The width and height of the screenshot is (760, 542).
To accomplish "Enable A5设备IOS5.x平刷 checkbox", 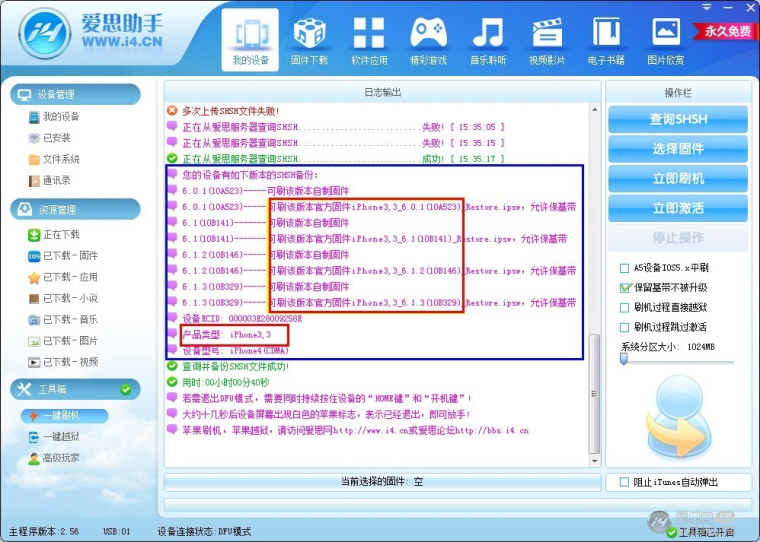I will (624, 268).
